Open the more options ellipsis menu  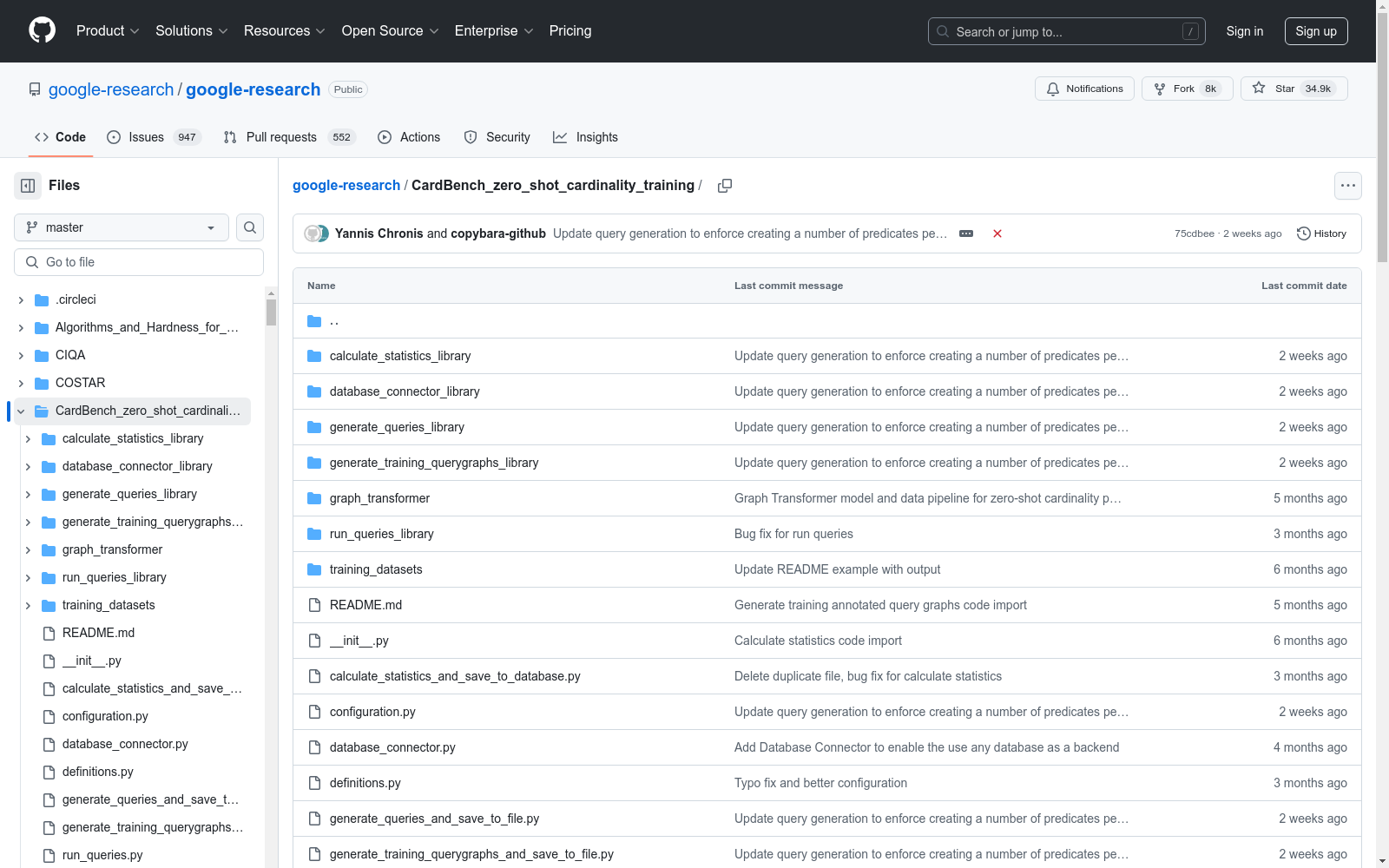(1347, 186)
